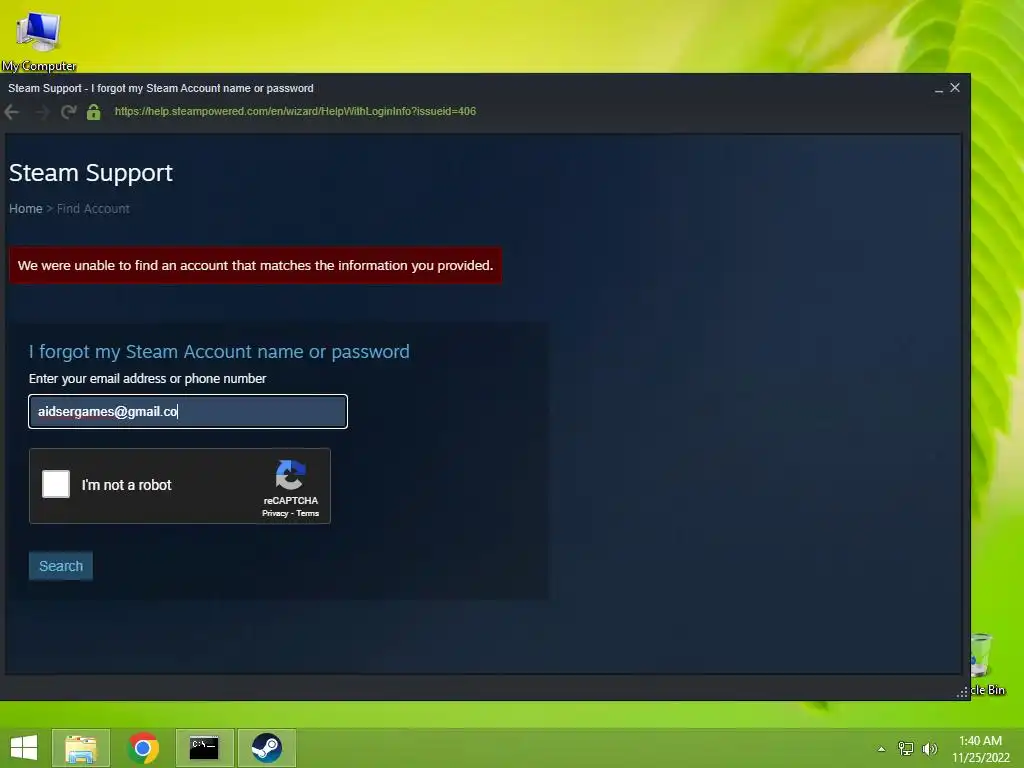Click the window title bar text
1024x768 pixels.
(161, 88)
